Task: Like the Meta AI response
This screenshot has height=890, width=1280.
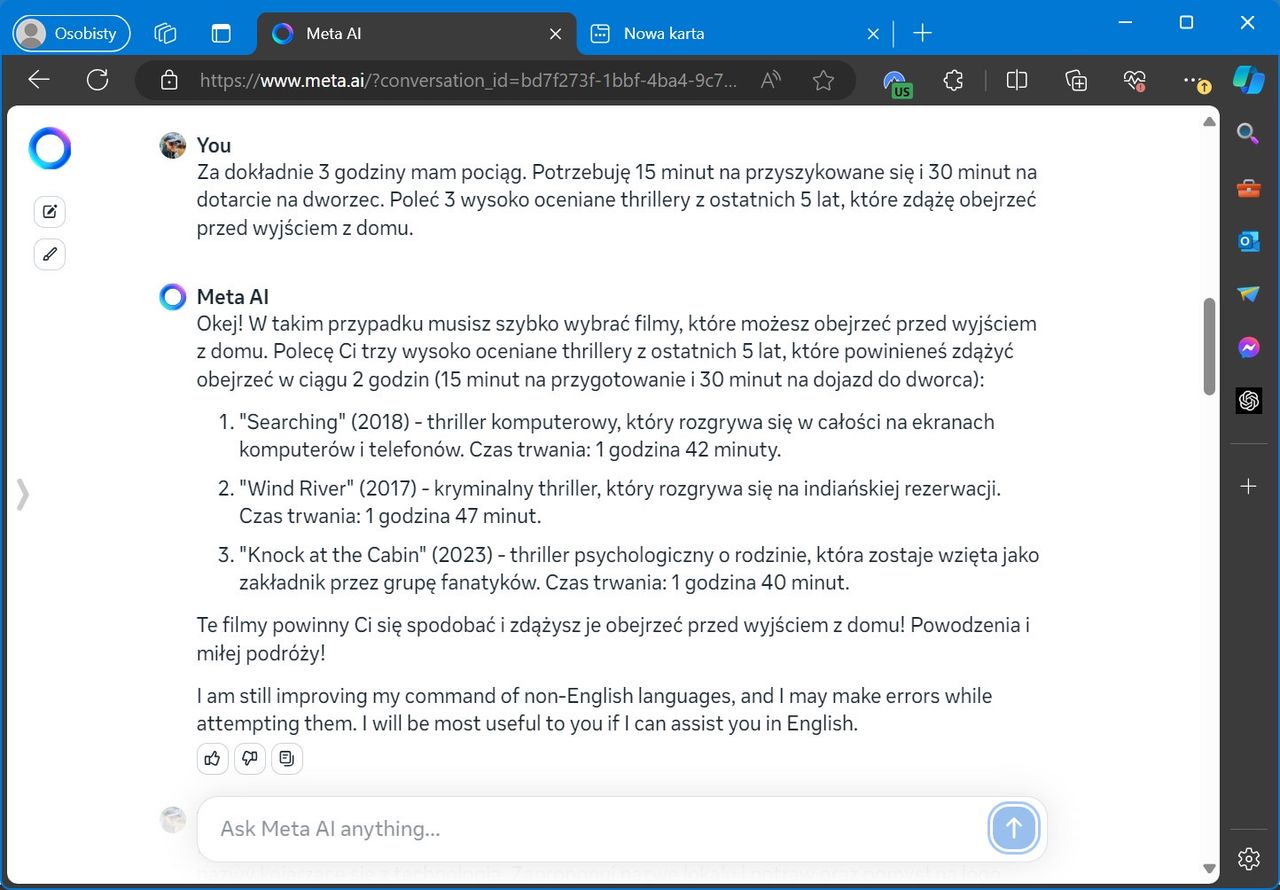Action: [x=212, y=759]
